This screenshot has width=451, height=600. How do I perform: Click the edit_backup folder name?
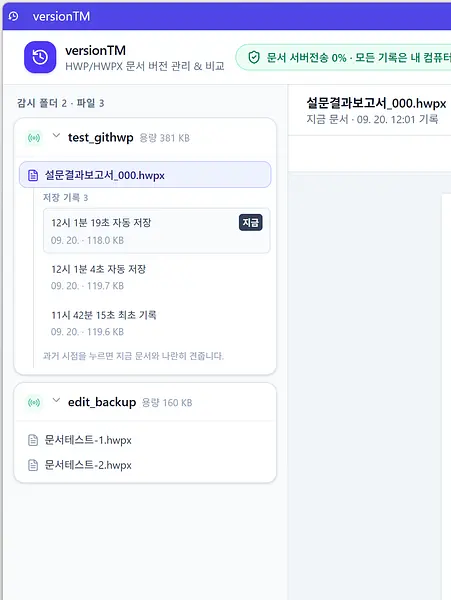[x=102, y=403]
